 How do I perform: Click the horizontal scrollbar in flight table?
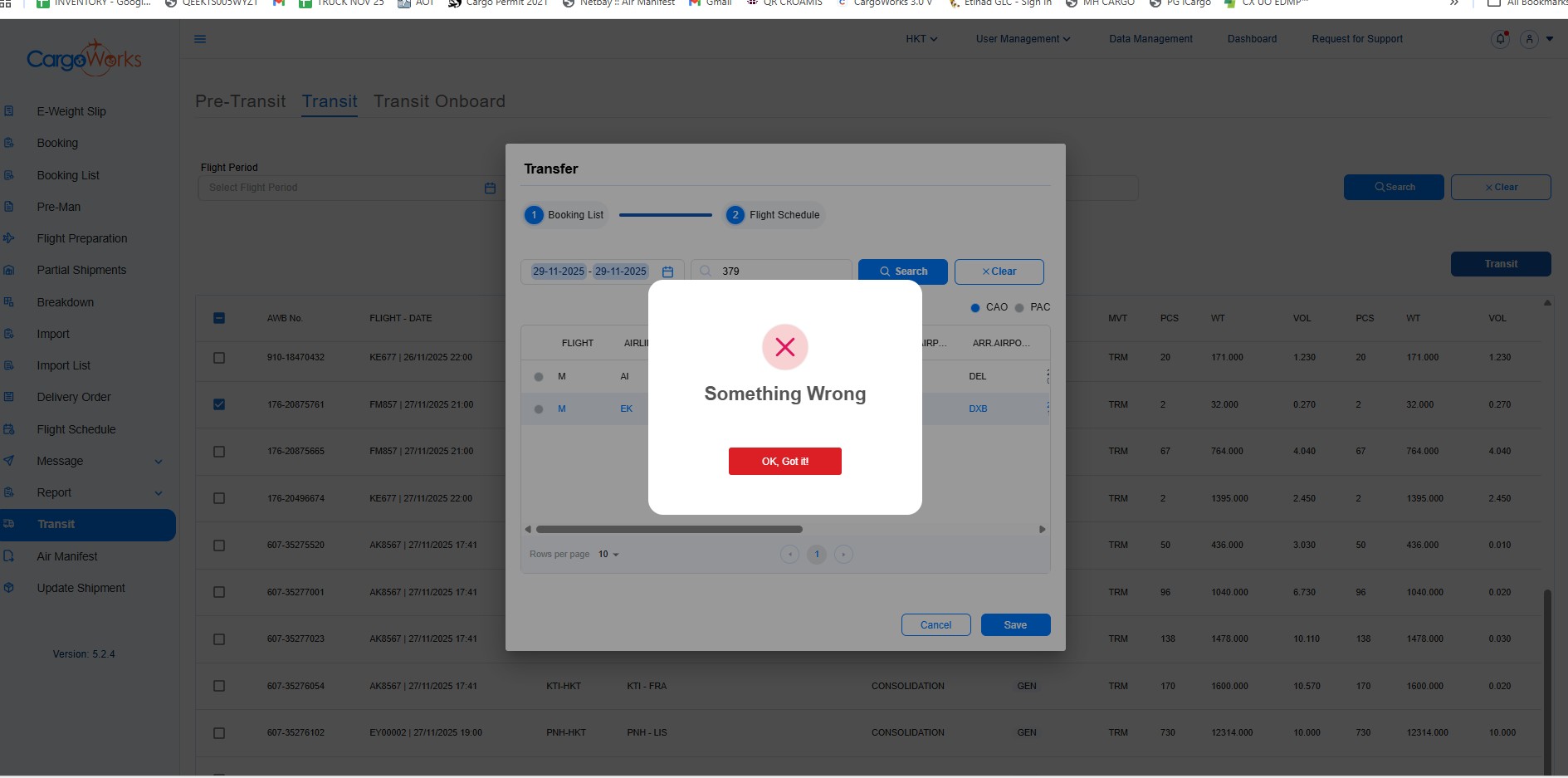click(669, 530)
